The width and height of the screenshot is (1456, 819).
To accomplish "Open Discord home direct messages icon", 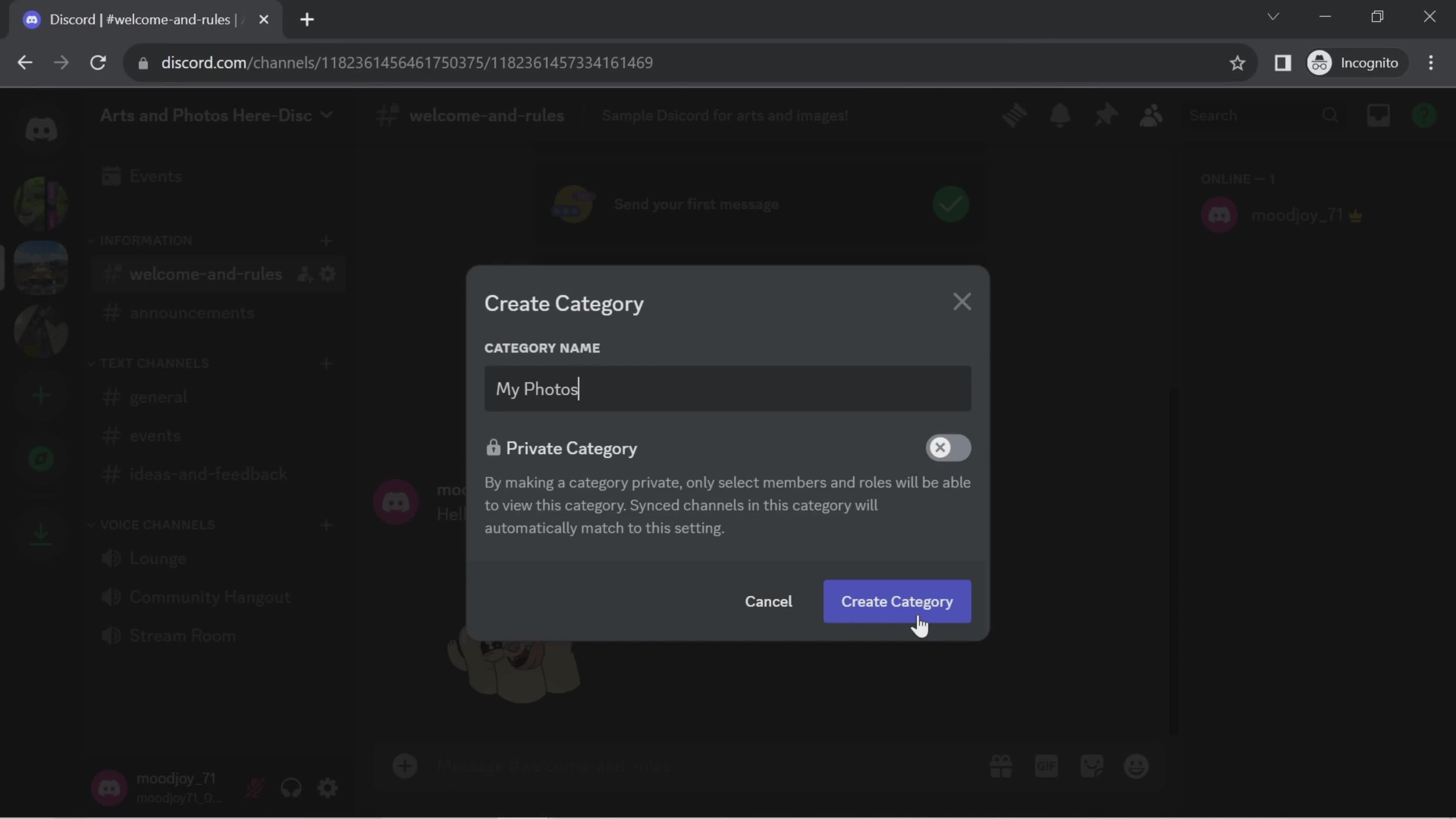I will [x=41, y=130].
